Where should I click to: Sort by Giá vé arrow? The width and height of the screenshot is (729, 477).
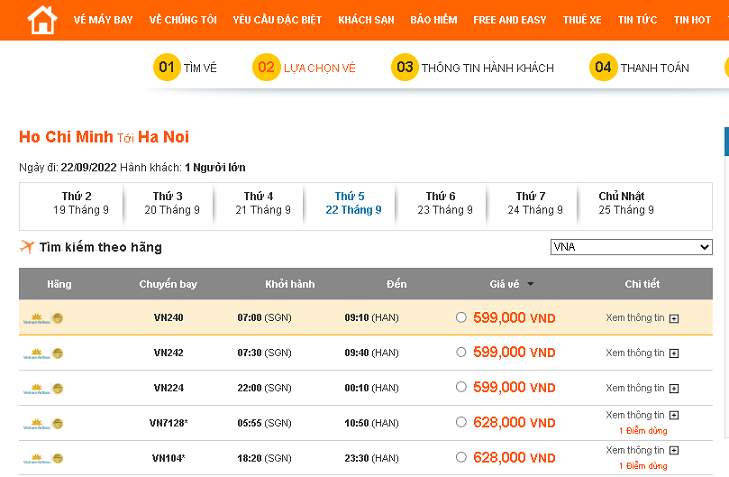click(x=530, y=284)
